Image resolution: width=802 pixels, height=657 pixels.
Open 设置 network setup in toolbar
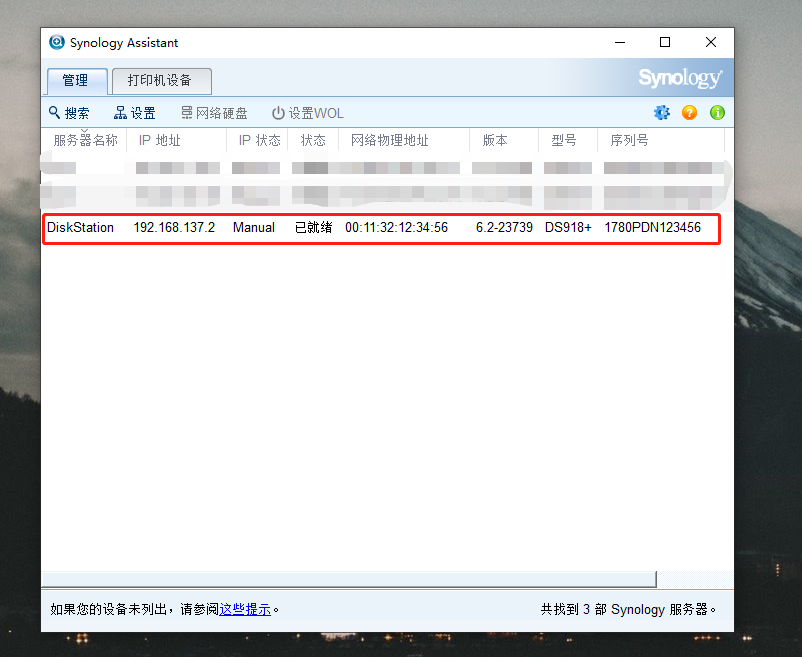pyautogui.click(x=135, y=113)
